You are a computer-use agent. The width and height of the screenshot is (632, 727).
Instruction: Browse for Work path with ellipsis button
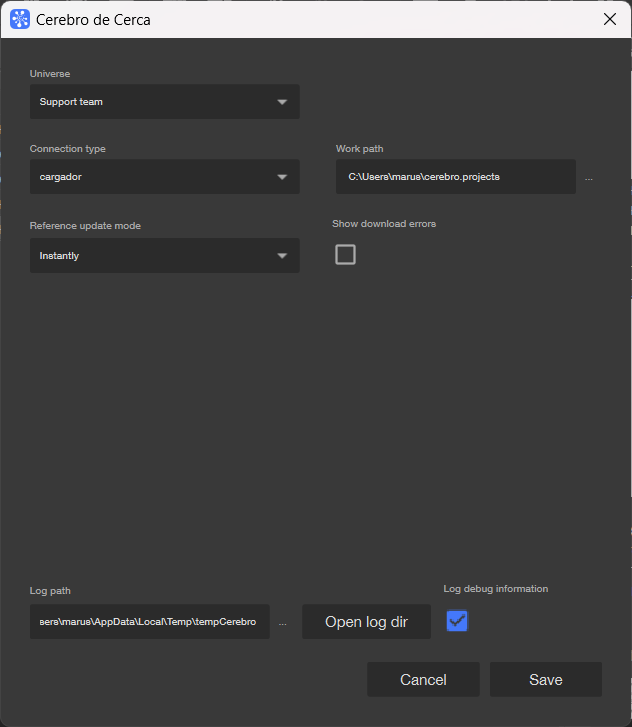[x=588, y=178]
